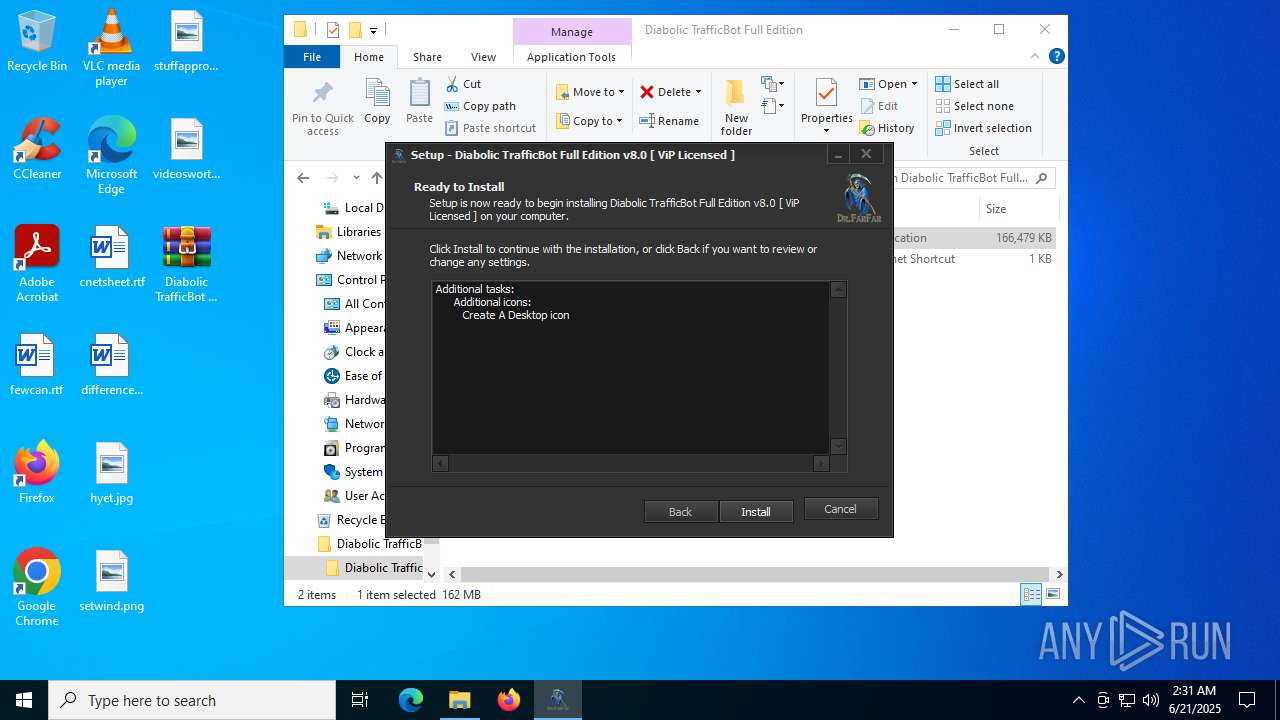Click the Windows Start button

(24, 700)
